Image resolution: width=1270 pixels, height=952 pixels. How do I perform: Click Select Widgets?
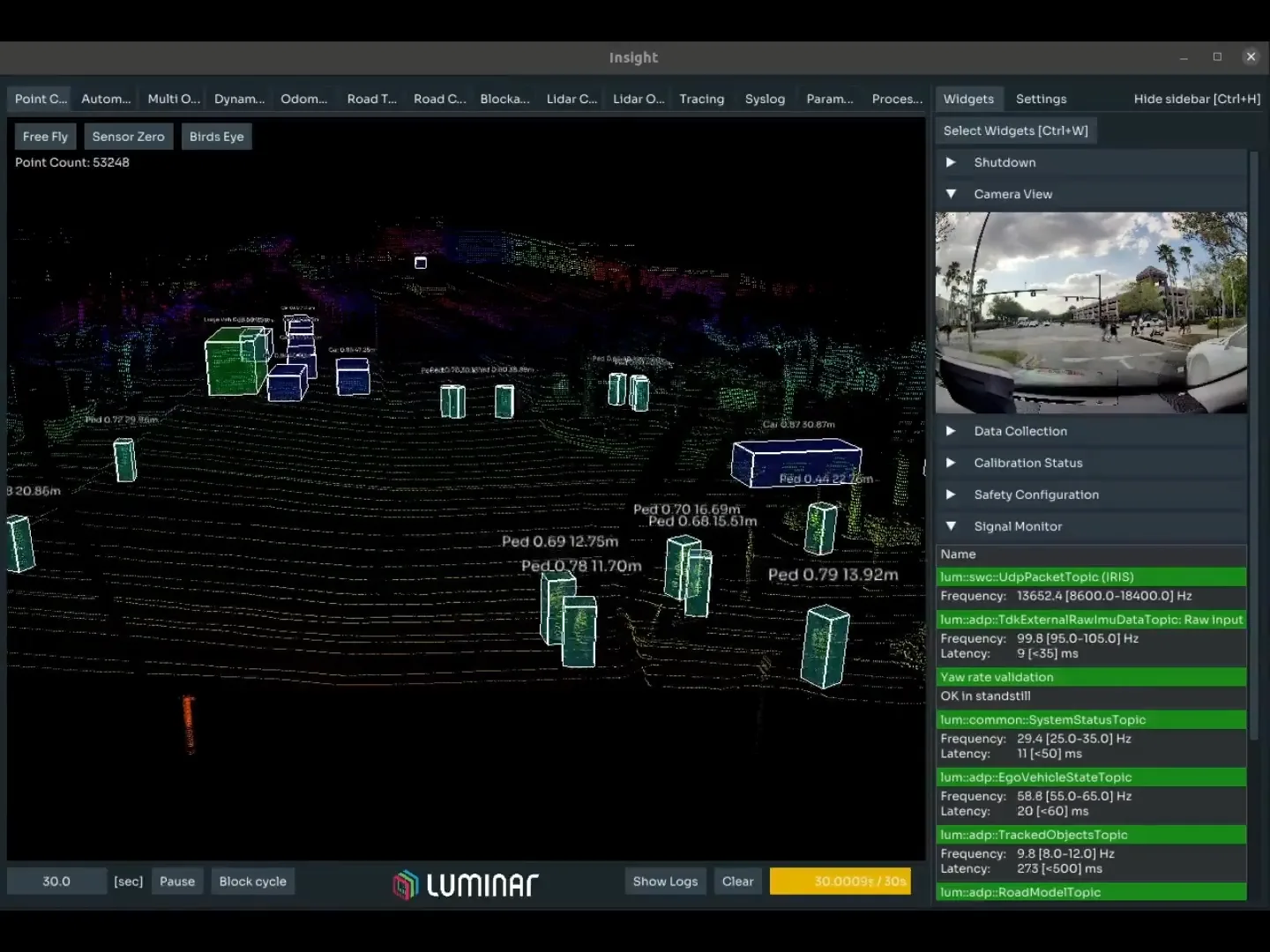(x=1015, y=130)
